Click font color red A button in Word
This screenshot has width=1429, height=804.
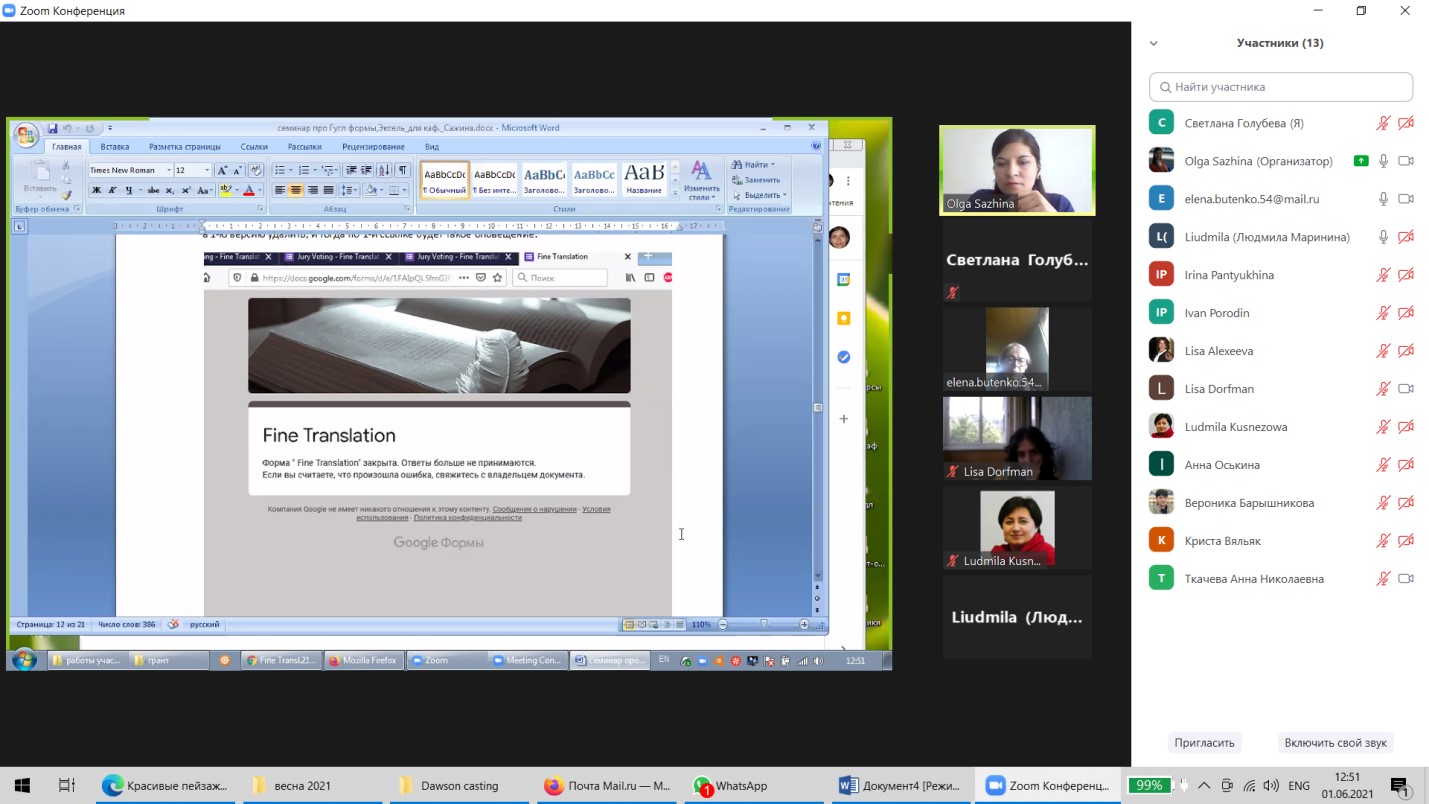click(250, 190)
